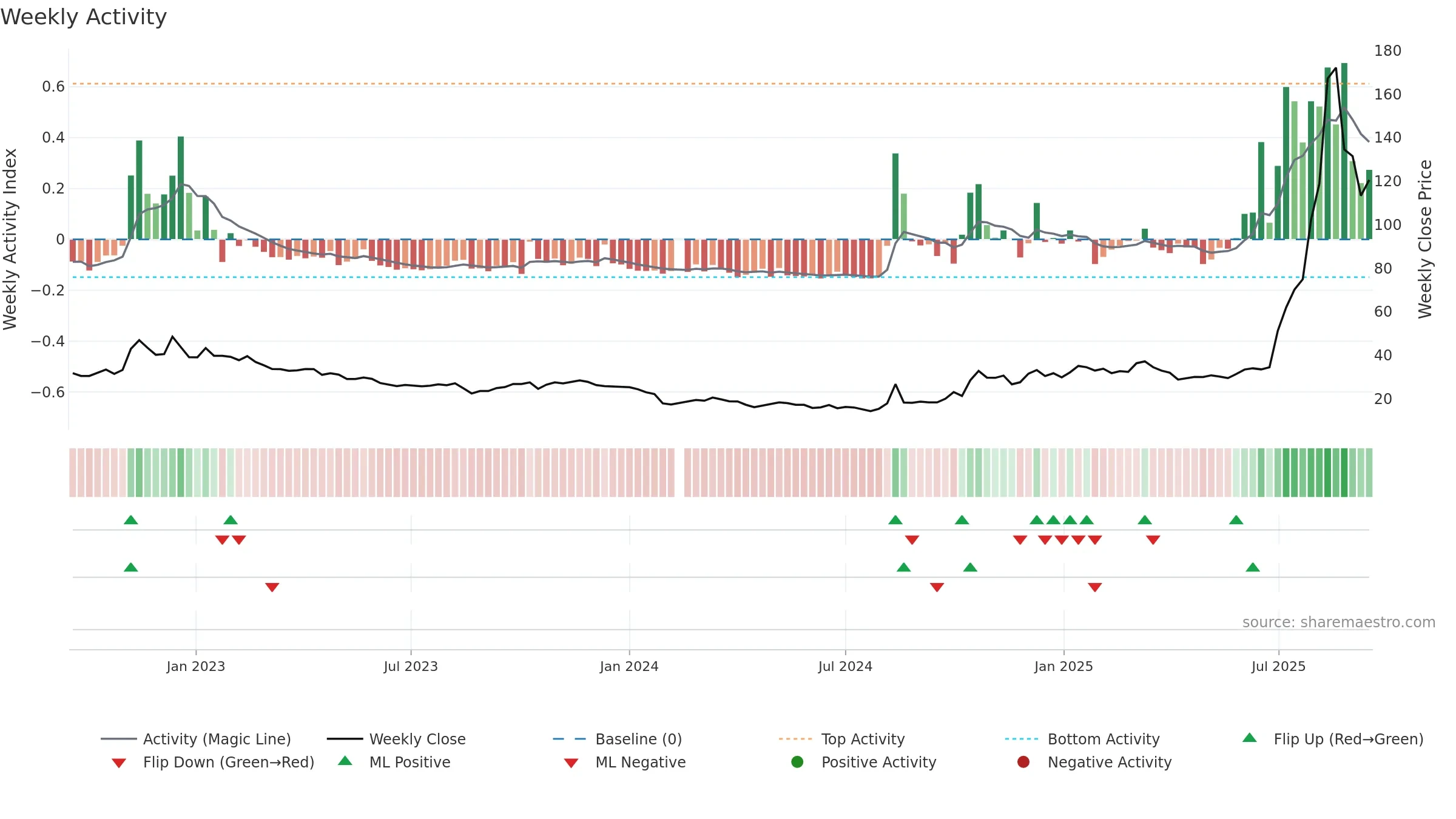
Task: Click the red triangle icon beside ML Negative
Action: (x=571, y=763)
